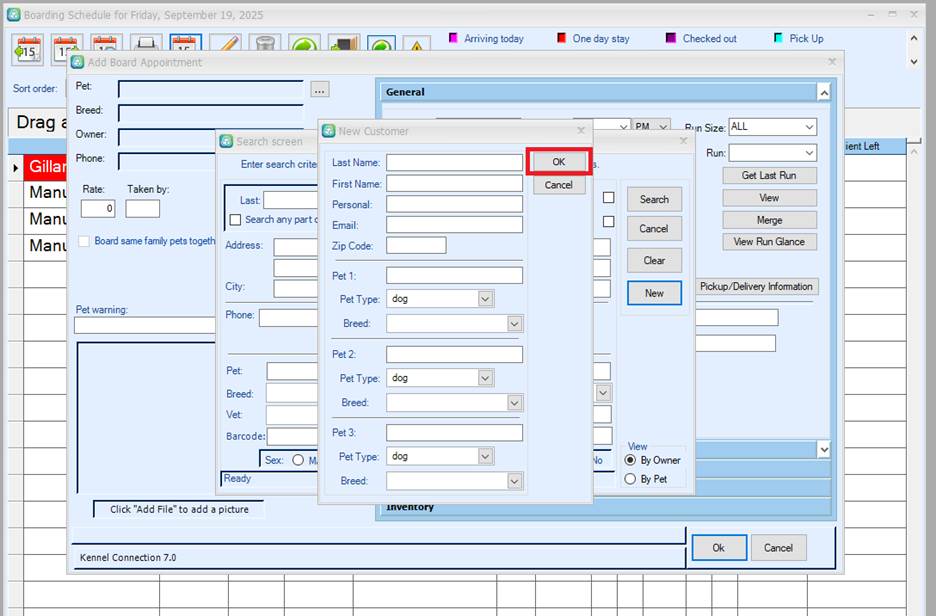Close the New Customer dialog
Screen dimensions: 936x616
click(581, 130)
